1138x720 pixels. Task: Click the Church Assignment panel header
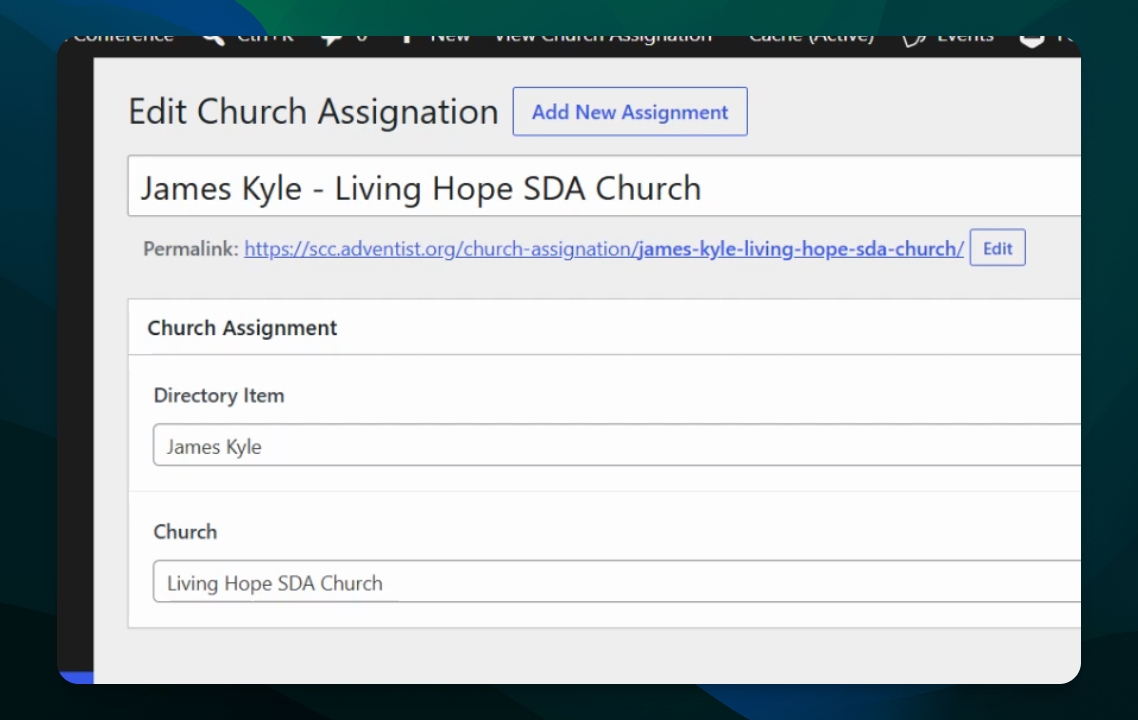pyautogui.click(x=604, y=327)
